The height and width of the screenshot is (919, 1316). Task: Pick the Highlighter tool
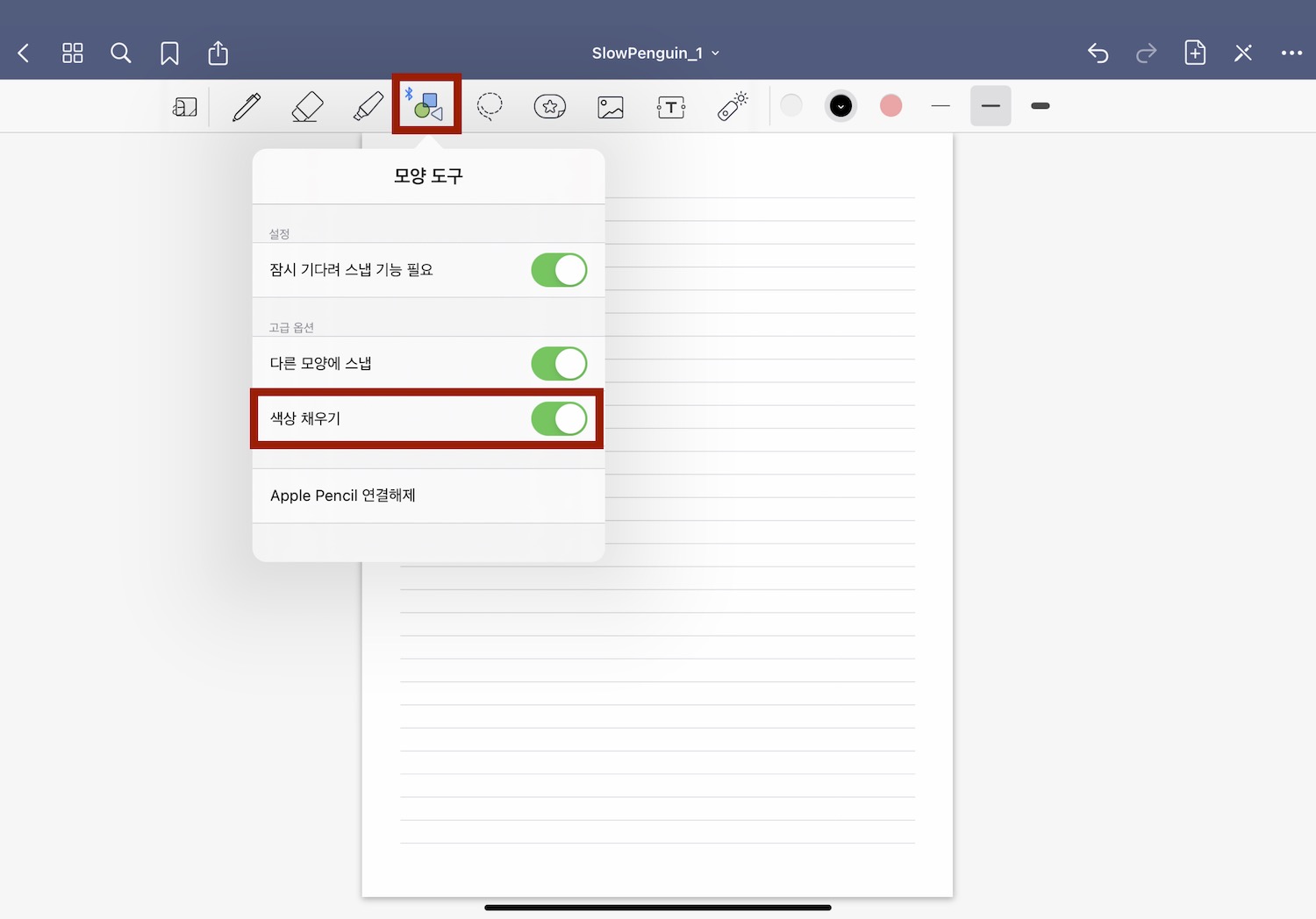click(x=367, y=106)
